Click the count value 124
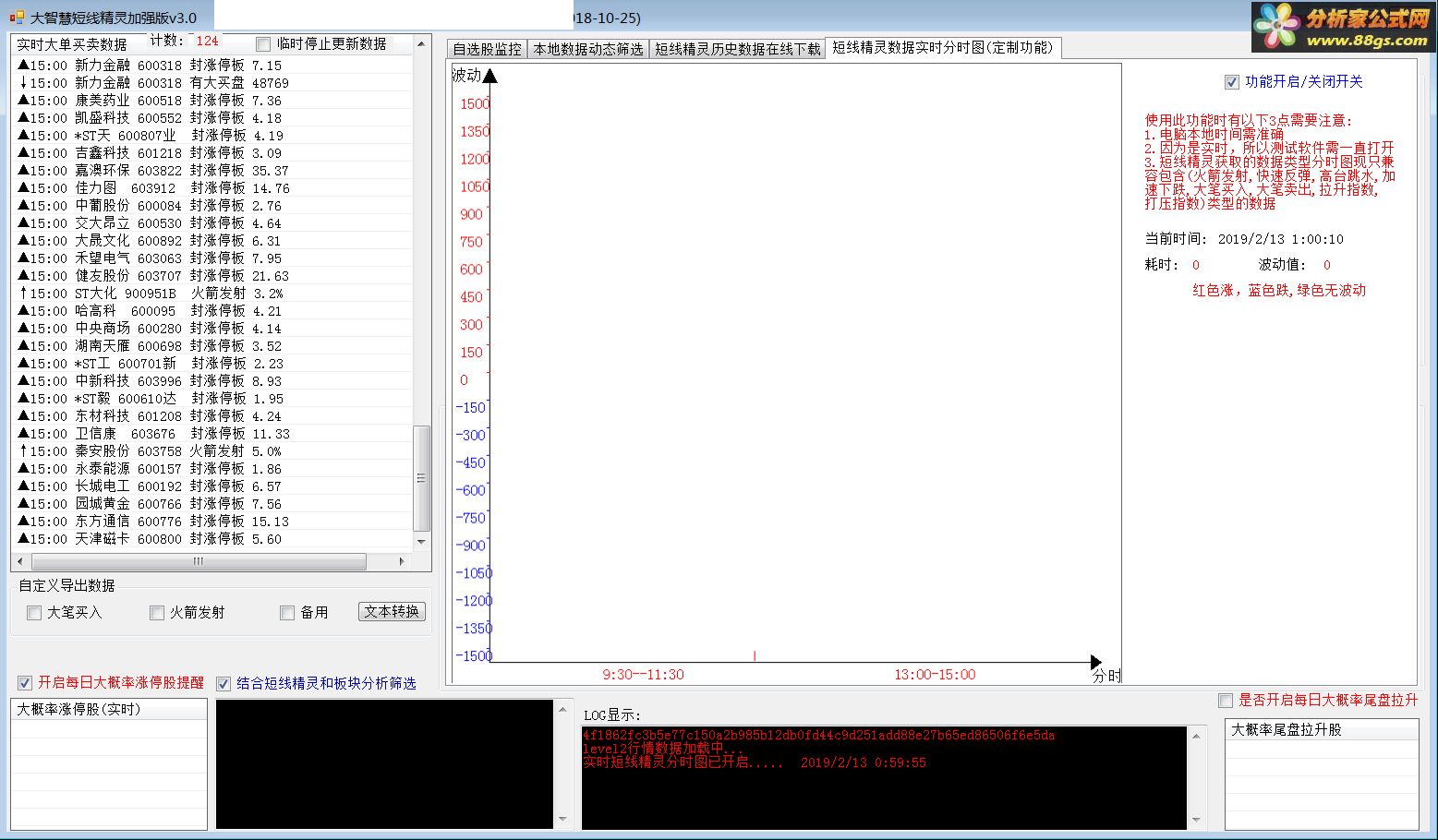The height and width of the screenshot is (840, 1438). coord(208,41)
